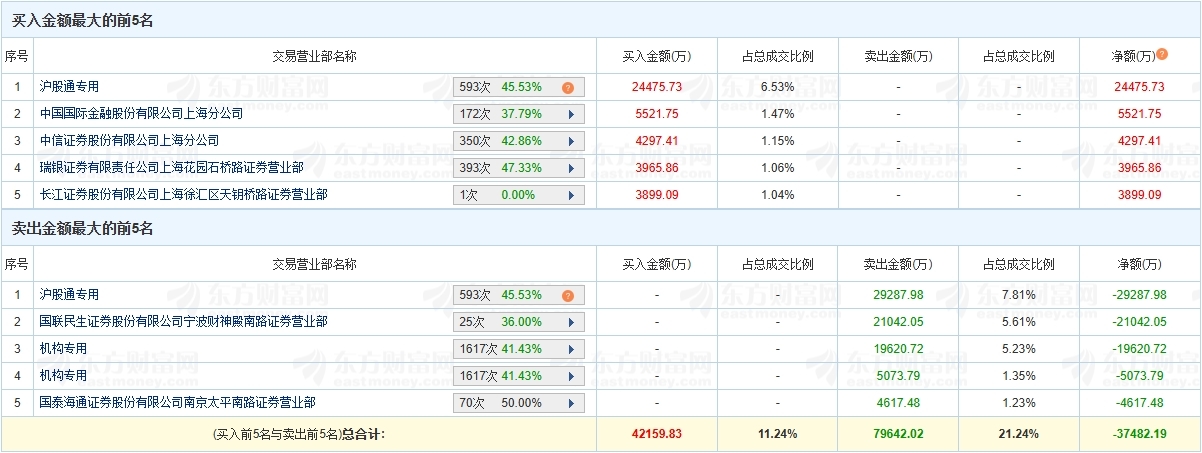
Task: Click the orange help icon in the buy-side 沪股通专用 row
Action: [568, 88]
